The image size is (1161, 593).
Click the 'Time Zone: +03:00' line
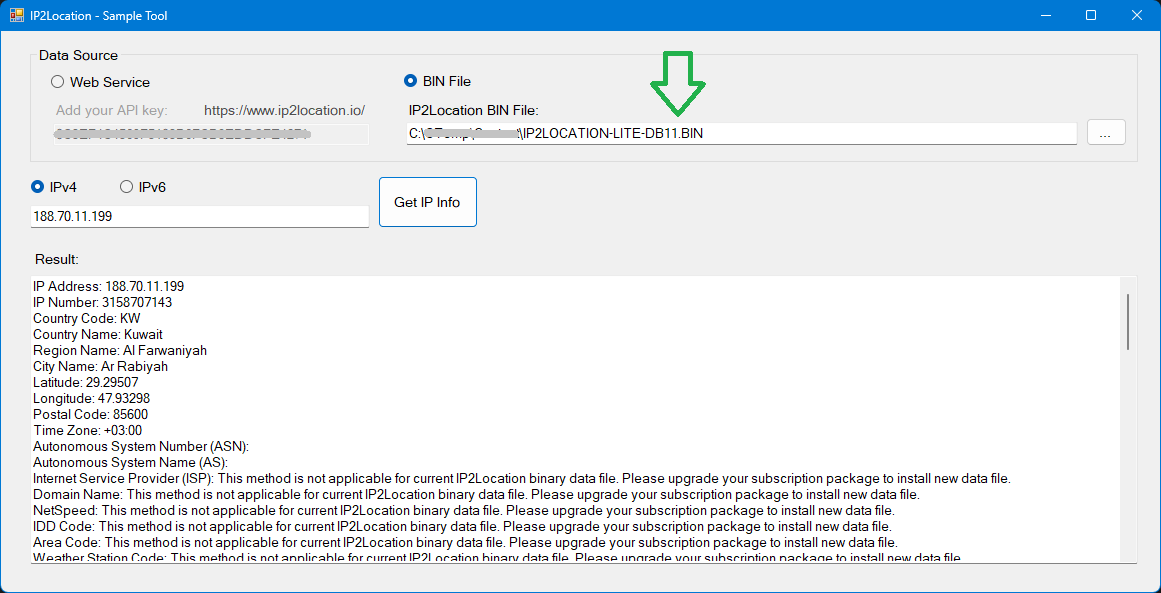pos(87,430)
